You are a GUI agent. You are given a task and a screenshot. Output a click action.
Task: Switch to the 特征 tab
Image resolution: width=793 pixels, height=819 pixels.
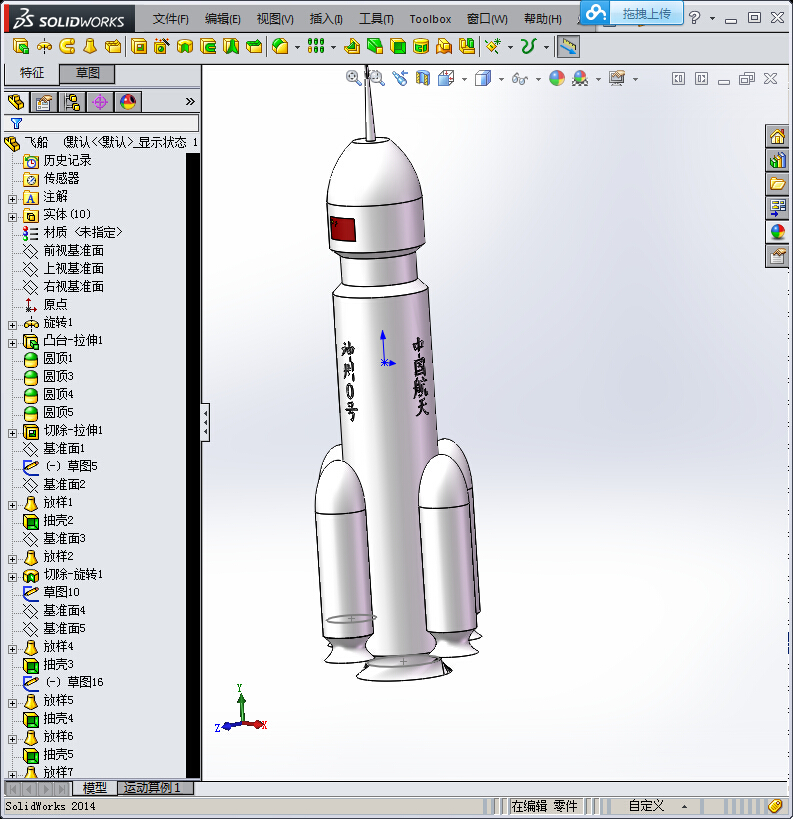pos(32,73)
